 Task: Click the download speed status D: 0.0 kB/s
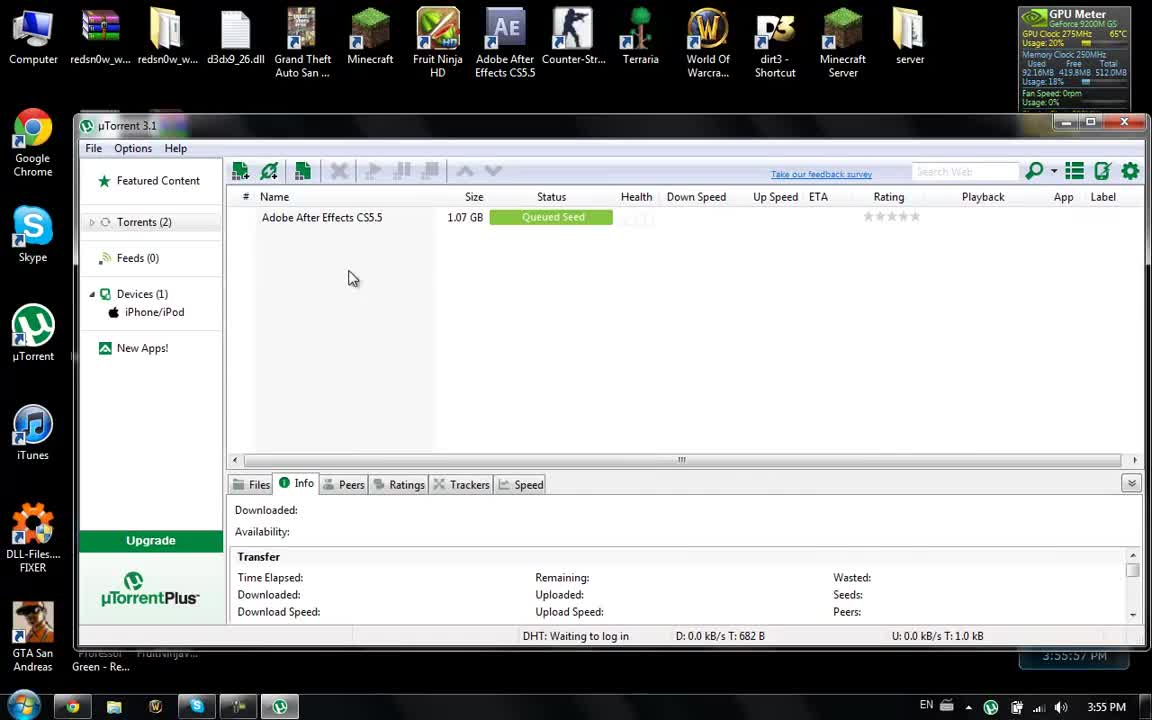tap(720, 636)
